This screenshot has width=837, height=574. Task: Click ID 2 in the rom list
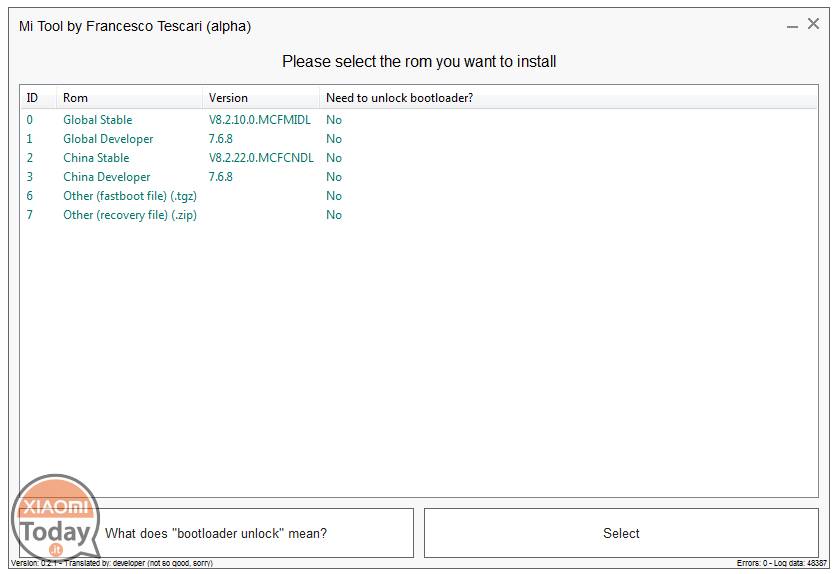point(30,158)
